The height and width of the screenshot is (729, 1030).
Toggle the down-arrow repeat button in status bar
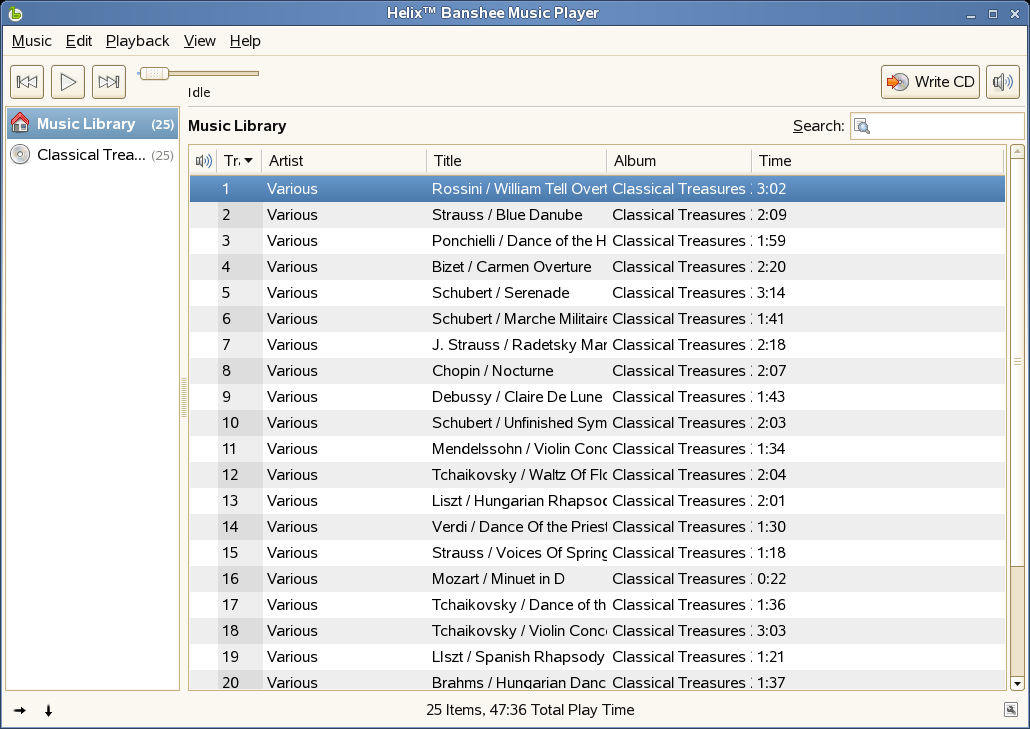48,711
